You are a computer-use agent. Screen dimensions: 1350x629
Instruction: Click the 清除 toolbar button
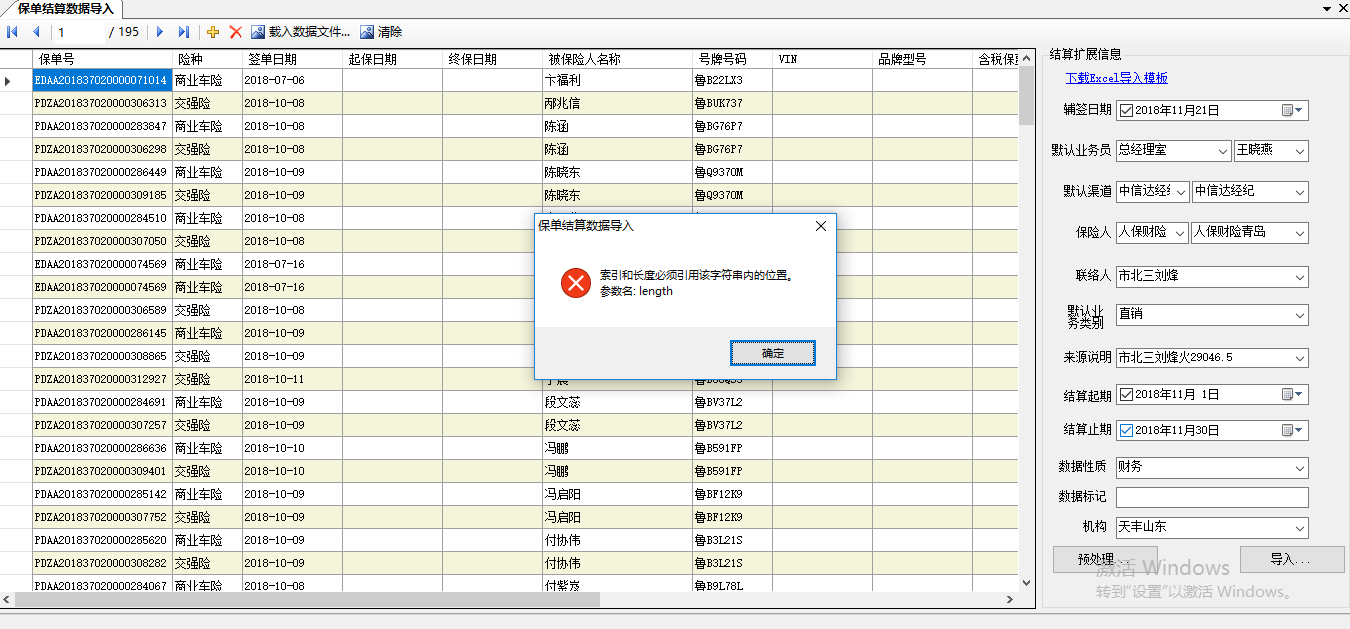tap(381, 32)
